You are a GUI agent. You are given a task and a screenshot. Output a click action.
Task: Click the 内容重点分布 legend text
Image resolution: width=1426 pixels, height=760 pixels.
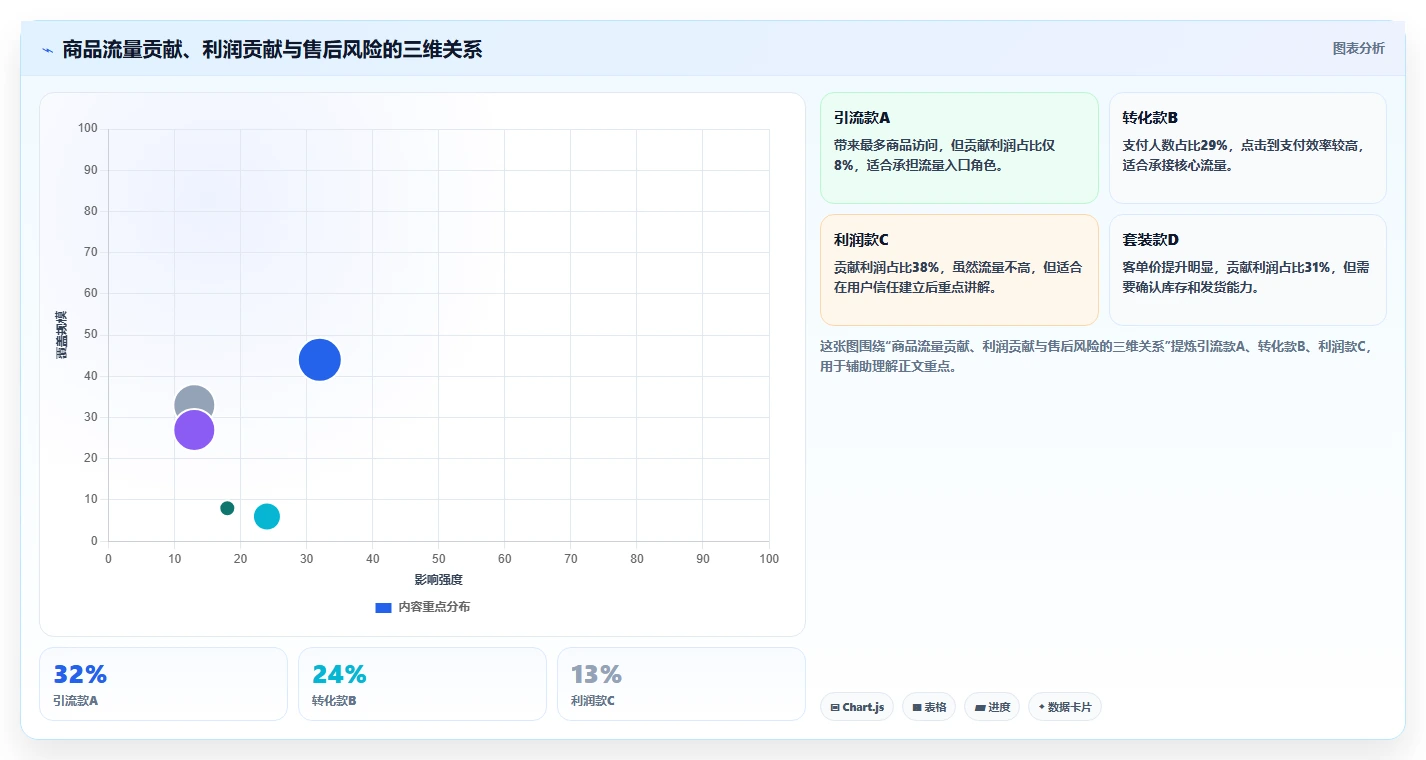434,607
